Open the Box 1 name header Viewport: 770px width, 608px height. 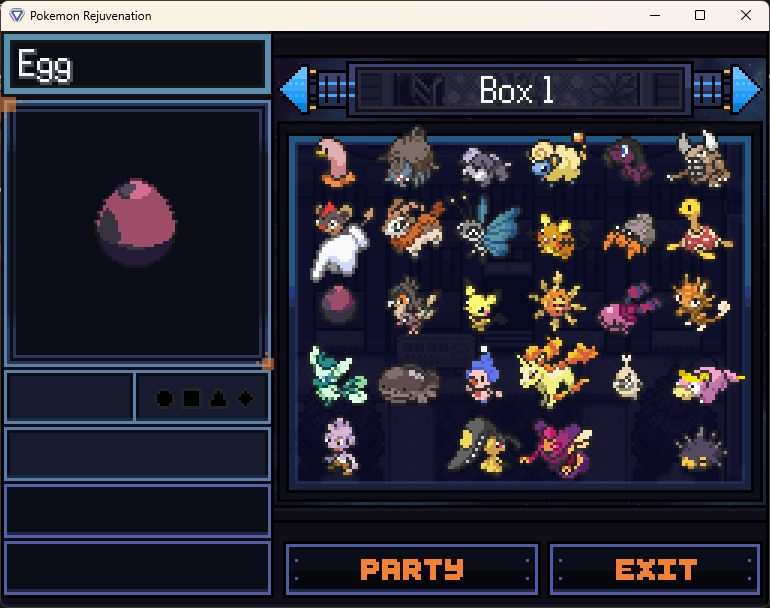[520, 90]
